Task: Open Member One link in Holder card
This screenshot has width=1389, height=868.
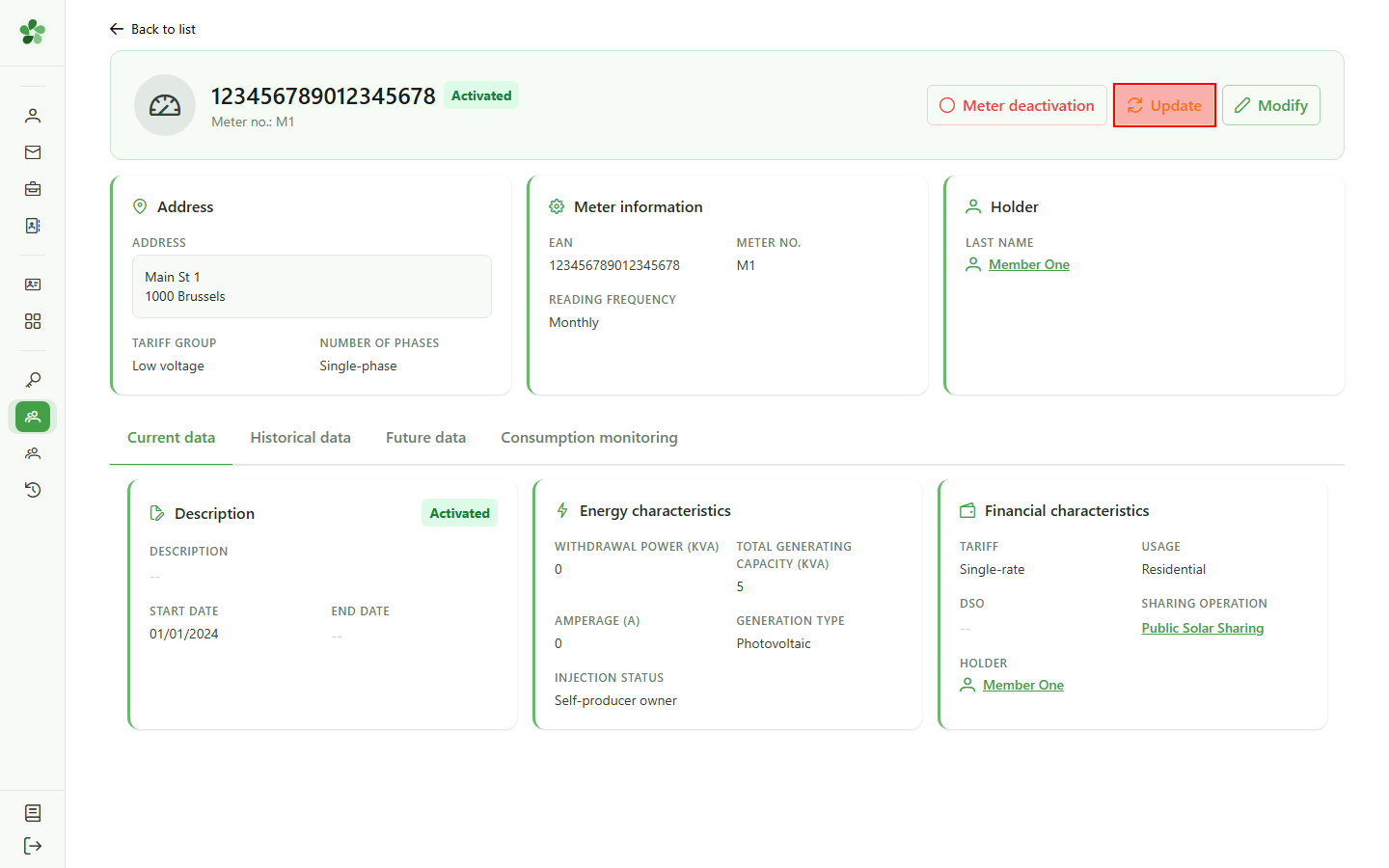Action: (1029, 264)
